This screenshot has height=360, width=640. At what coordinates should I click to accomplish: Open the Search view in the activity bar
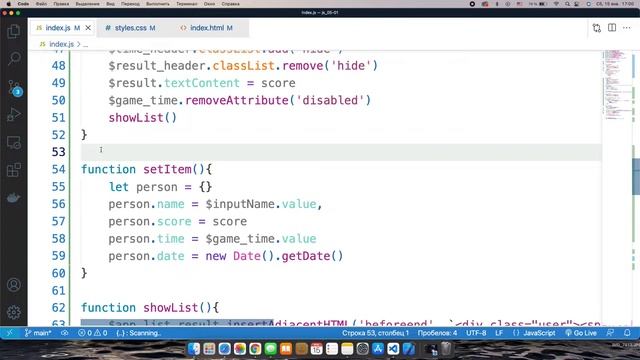[13, 58]
